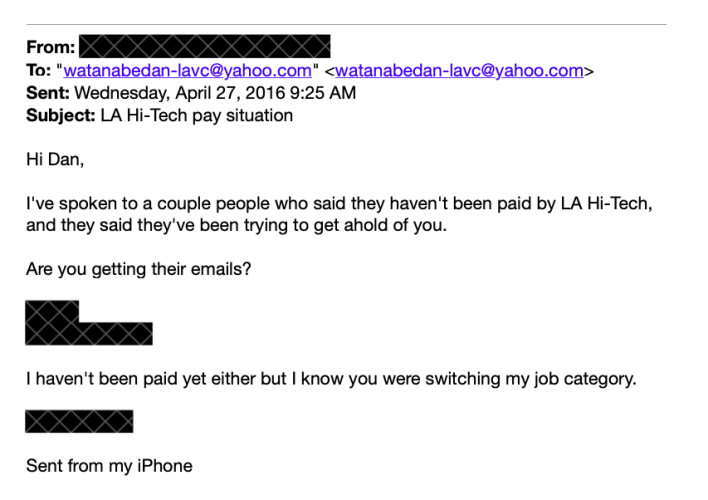Image resolution: width=708 pixels, height=500 pixels.
Task: Click the bold "Sent:" label
Action: coord(48,93)
